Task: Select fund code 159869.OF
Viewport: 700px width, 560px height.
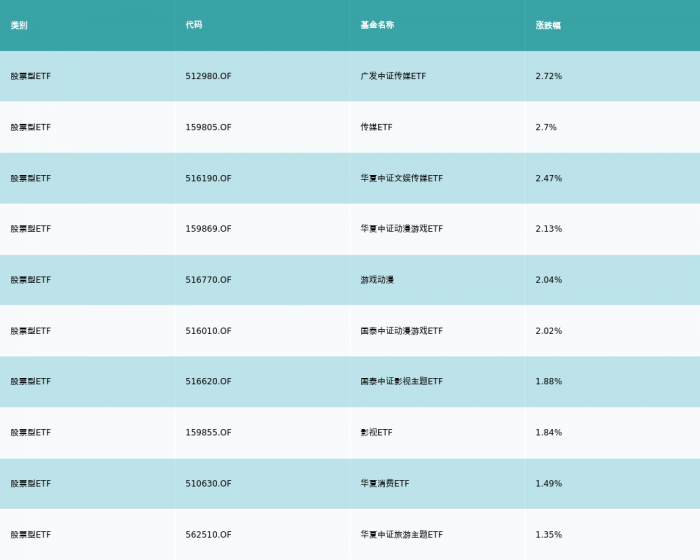Action: (208, 229)
